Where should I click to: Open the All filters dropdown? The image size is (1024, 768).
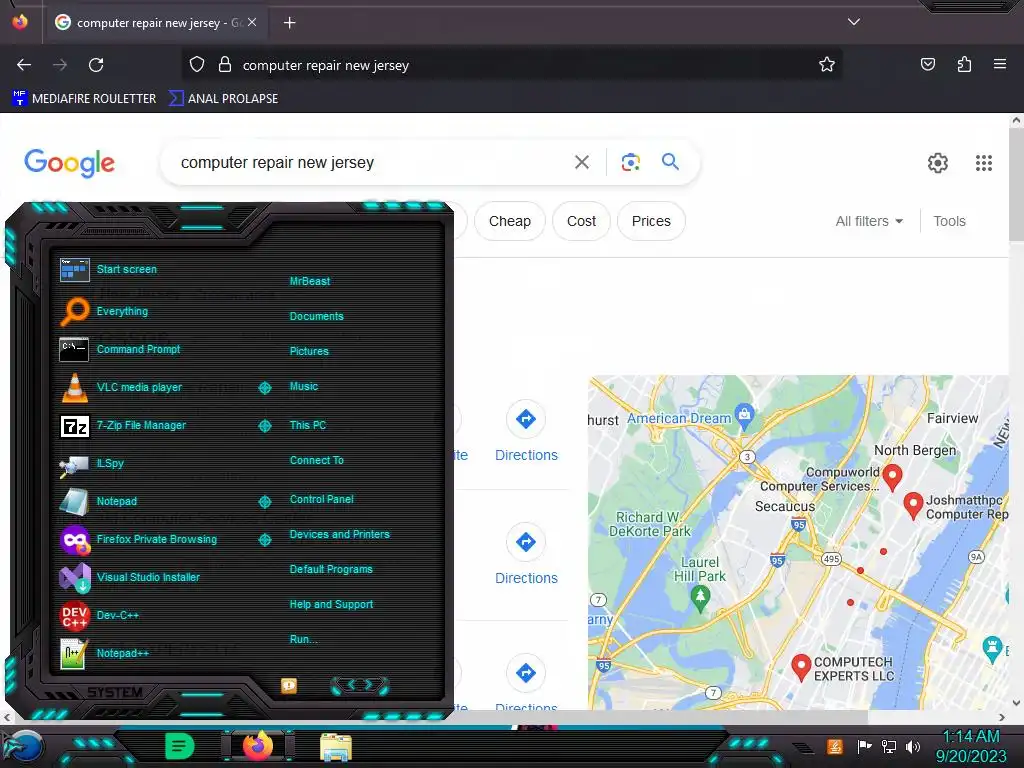(x=869, y=221)
